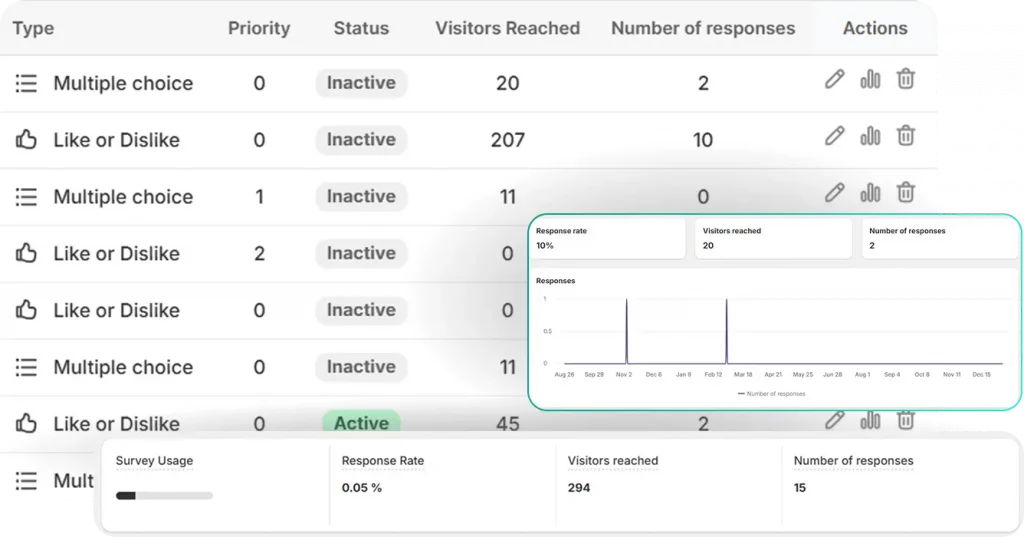View the bar chart for the 207-visitor survey
The height and width of the screenshot is (537, 1024).
[x=870, y=136]
